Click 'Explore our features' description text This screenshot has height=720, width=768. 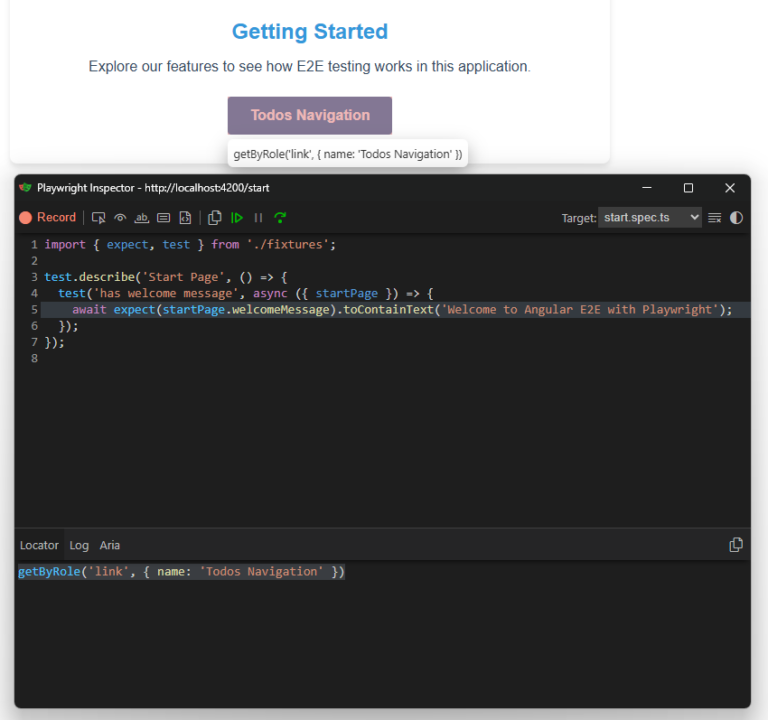[x=310, y=66]
